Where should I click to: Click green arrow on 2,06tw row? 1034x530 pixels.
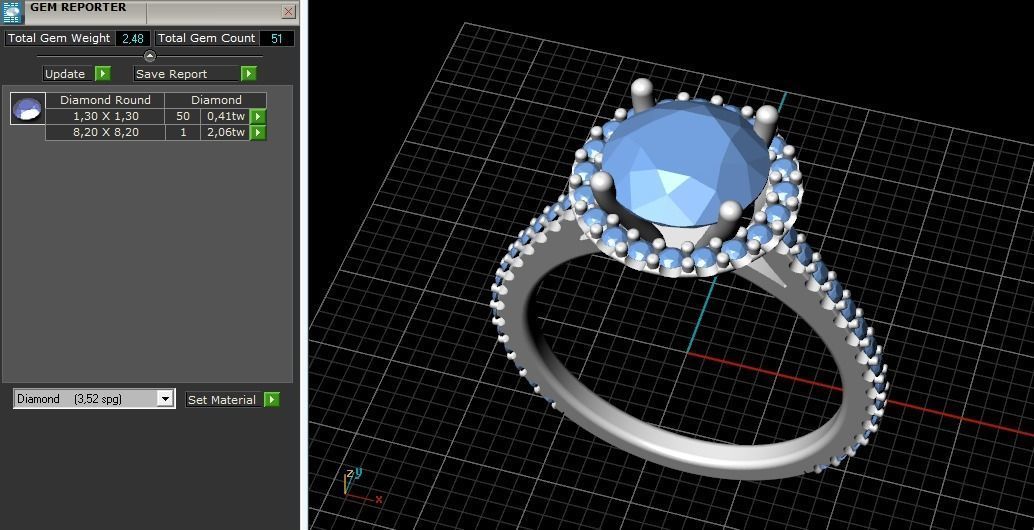[258, 132]
